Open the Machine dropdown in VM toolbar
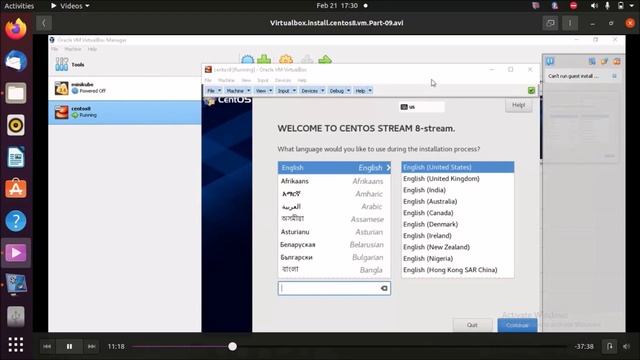The image size is (640, 360). (238, 91)
